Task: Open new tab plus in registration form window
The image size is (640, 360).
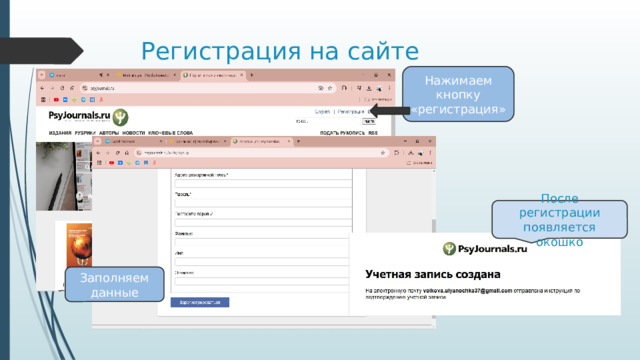Action: pos(298,141)
